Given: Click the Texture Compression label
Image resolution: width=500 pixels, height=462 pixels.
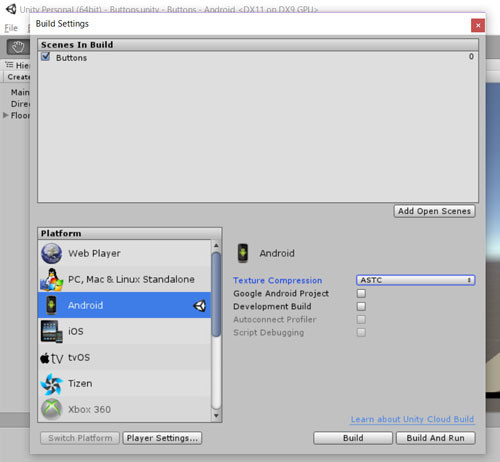Looking at the screenshot, I should coord(278,280).
